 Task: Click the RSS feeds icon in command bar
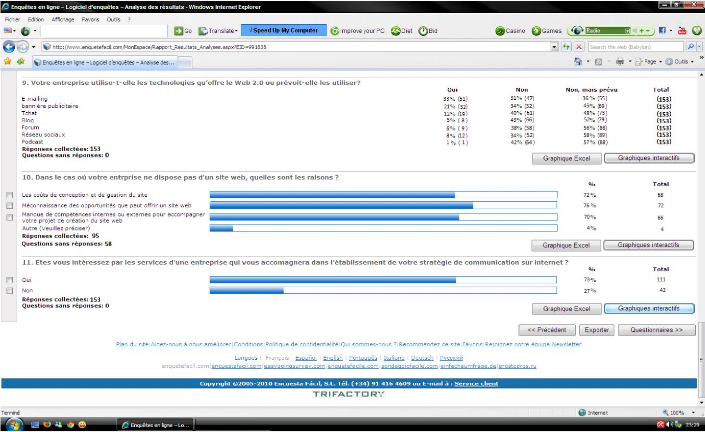pos(598,62)
